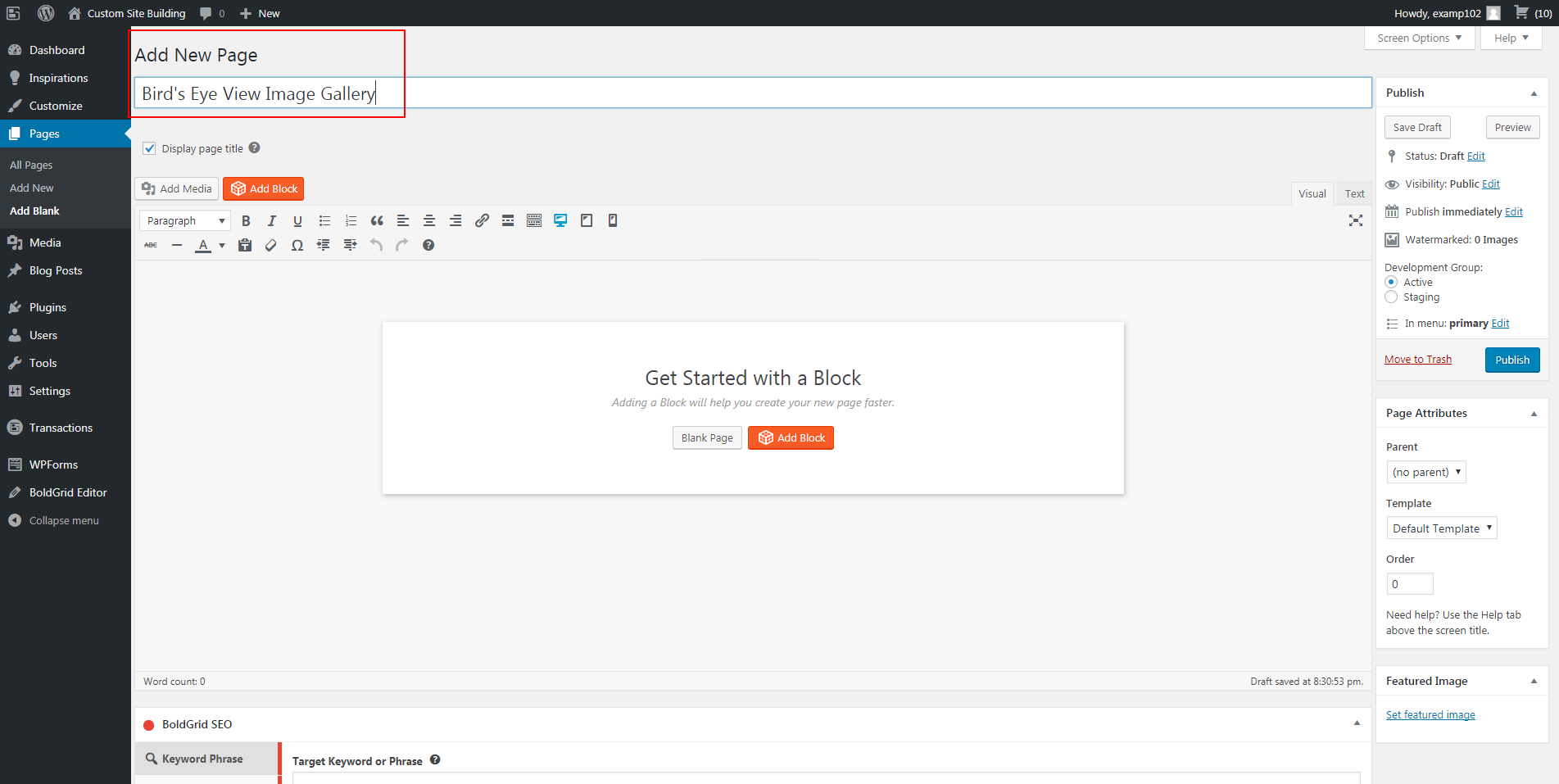Select the phone view icon

point(613,220)
